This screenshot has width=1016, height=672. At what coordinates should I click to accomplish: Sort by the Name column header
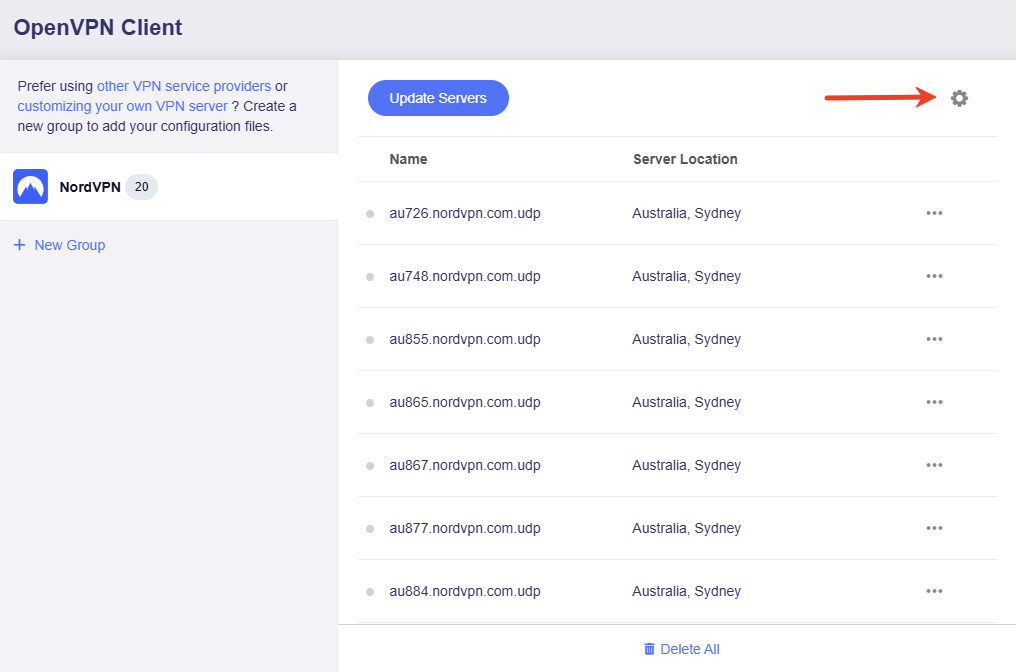point(408,159)
